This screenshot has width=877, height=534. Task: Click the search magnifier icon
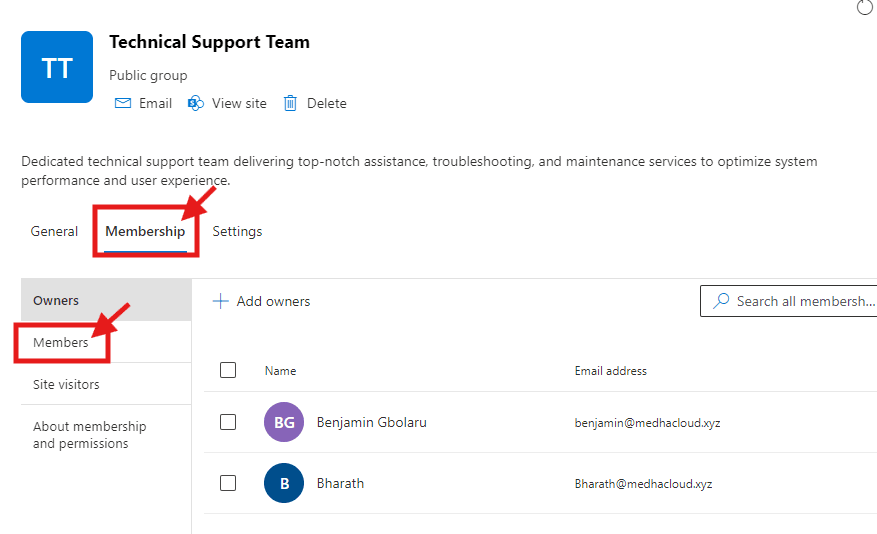[721, 301]
